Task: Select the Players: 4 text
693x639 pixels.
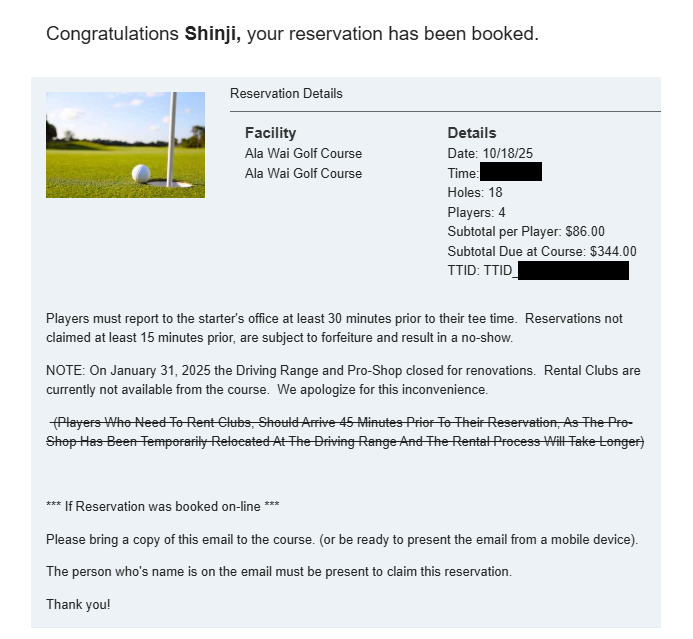Action: tap(477, 212)
